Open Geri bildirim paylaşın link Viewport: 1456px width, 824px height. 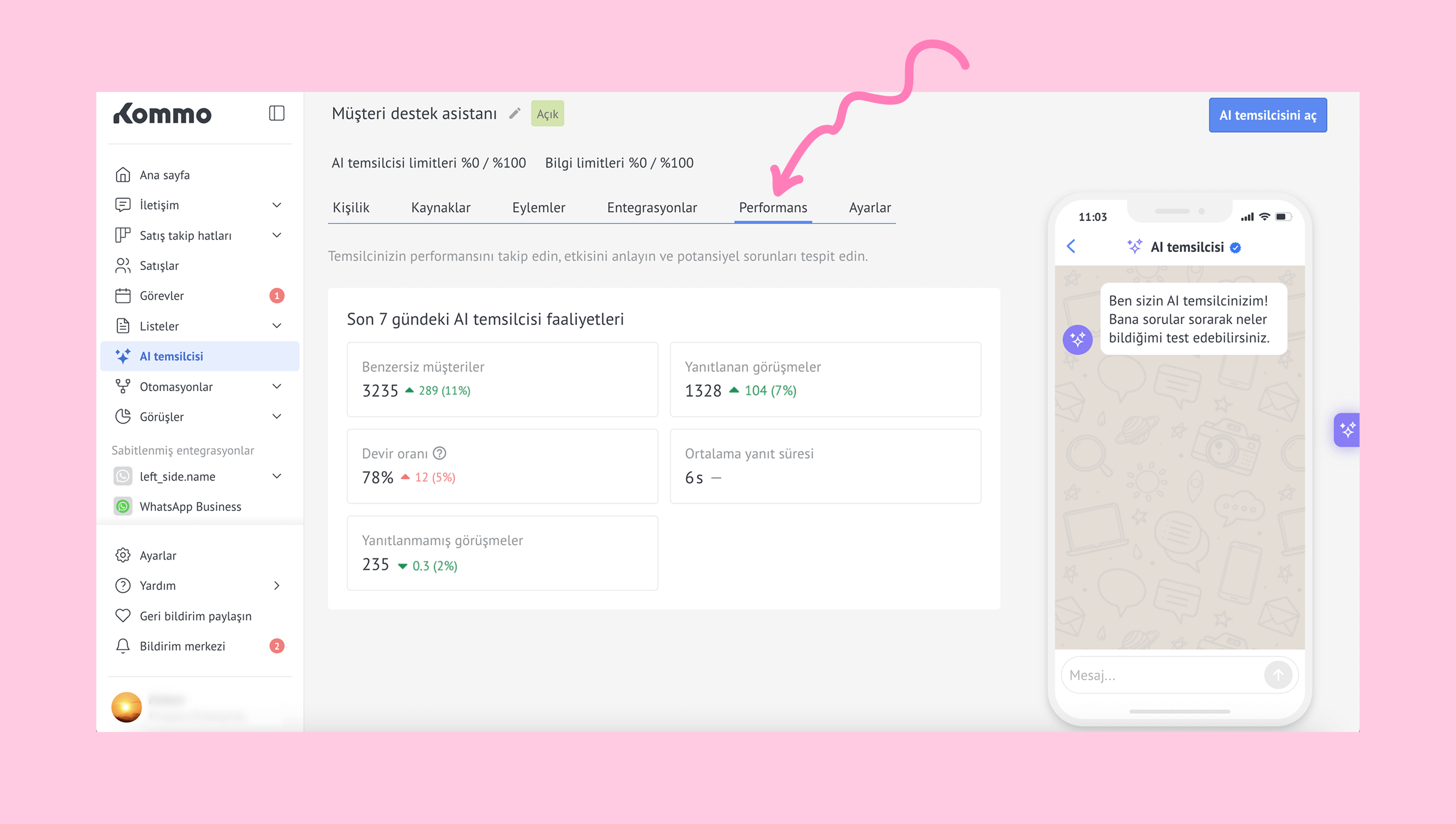(195, 616)
